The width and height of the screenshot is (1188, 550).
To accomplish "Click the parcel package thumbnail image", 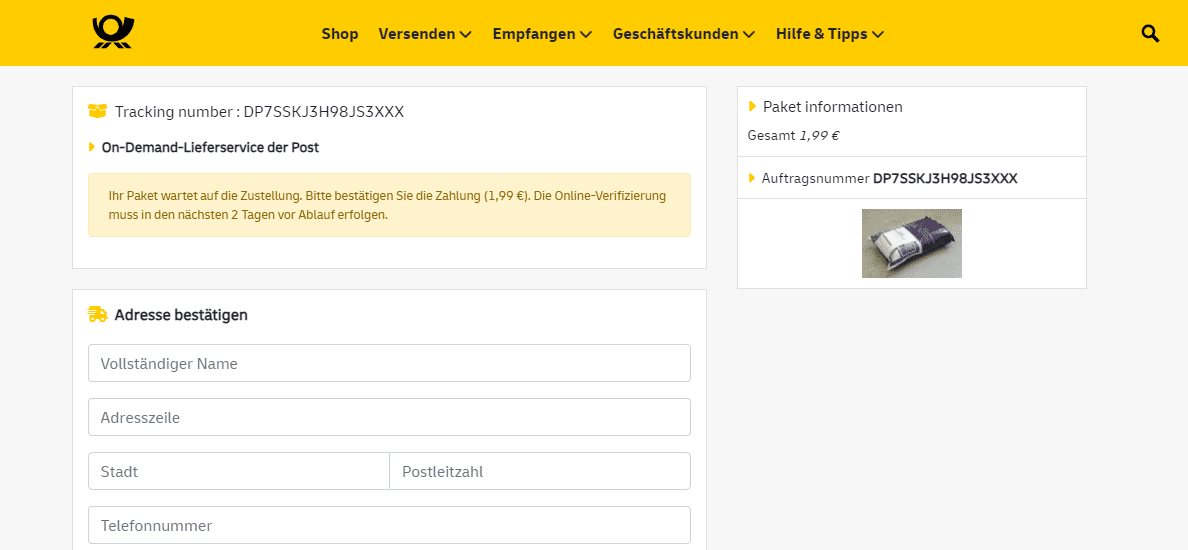I will pyautogui.click(x=911, y=243).
